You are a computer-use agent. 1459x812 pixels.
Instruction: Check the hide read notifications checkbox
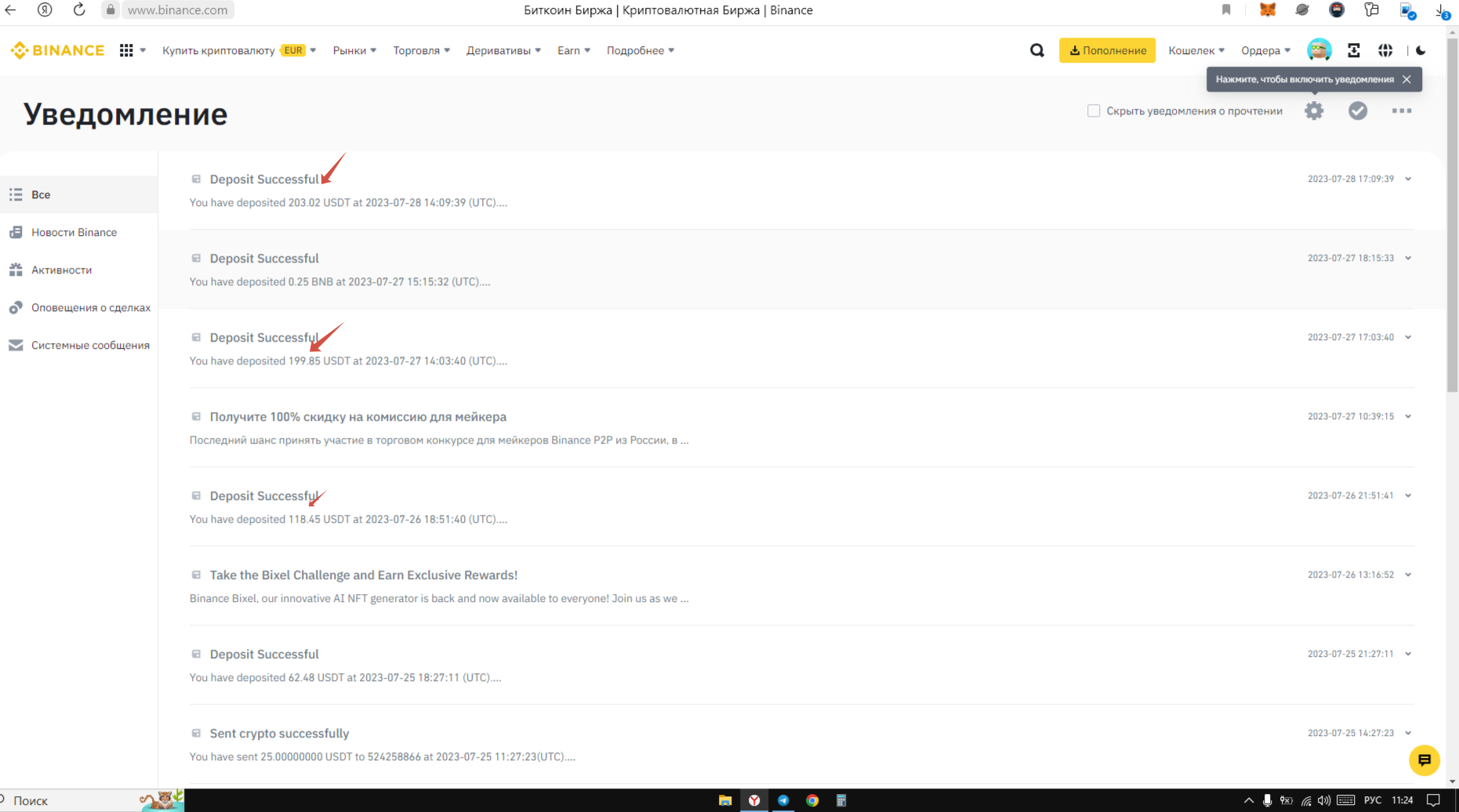[x=1094, y=111]
